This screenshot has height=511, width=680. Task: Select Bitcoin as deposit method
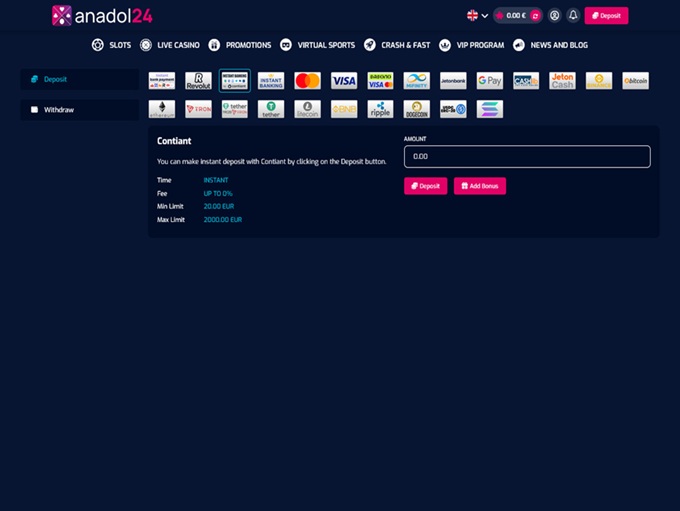(635, 81)
